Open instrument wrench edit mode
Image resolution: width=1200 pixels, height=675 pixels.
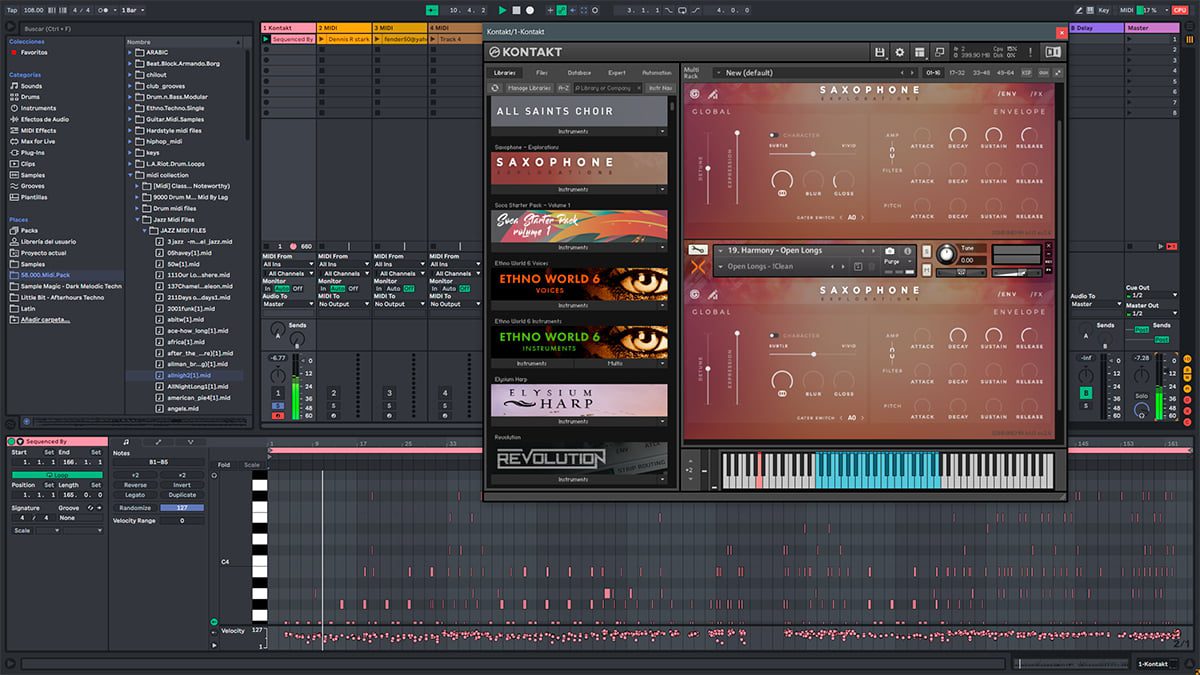point(697,250)
